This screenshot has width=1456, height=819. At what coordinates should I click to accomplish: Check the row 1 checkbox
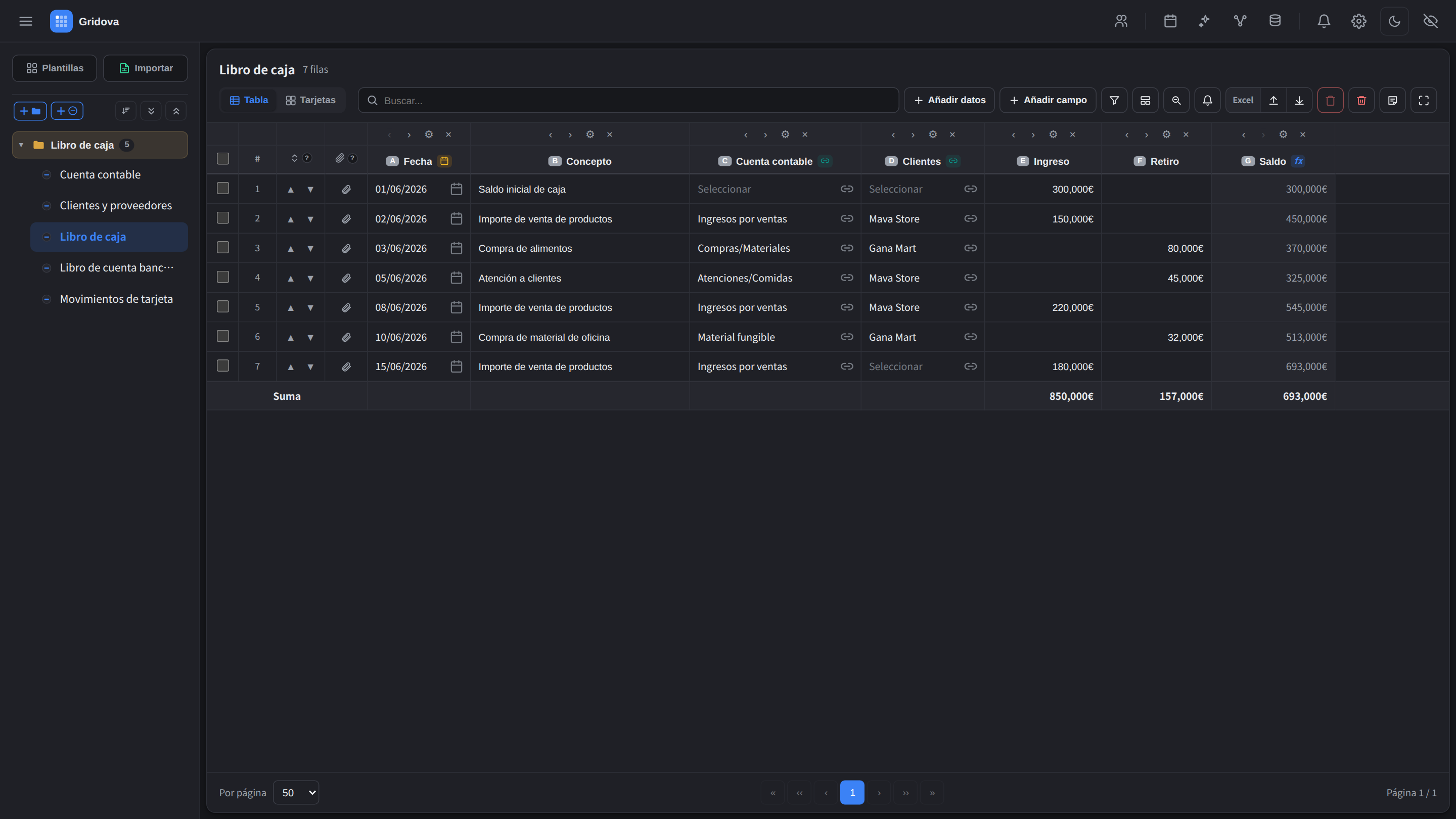click(x=223, y=188)
